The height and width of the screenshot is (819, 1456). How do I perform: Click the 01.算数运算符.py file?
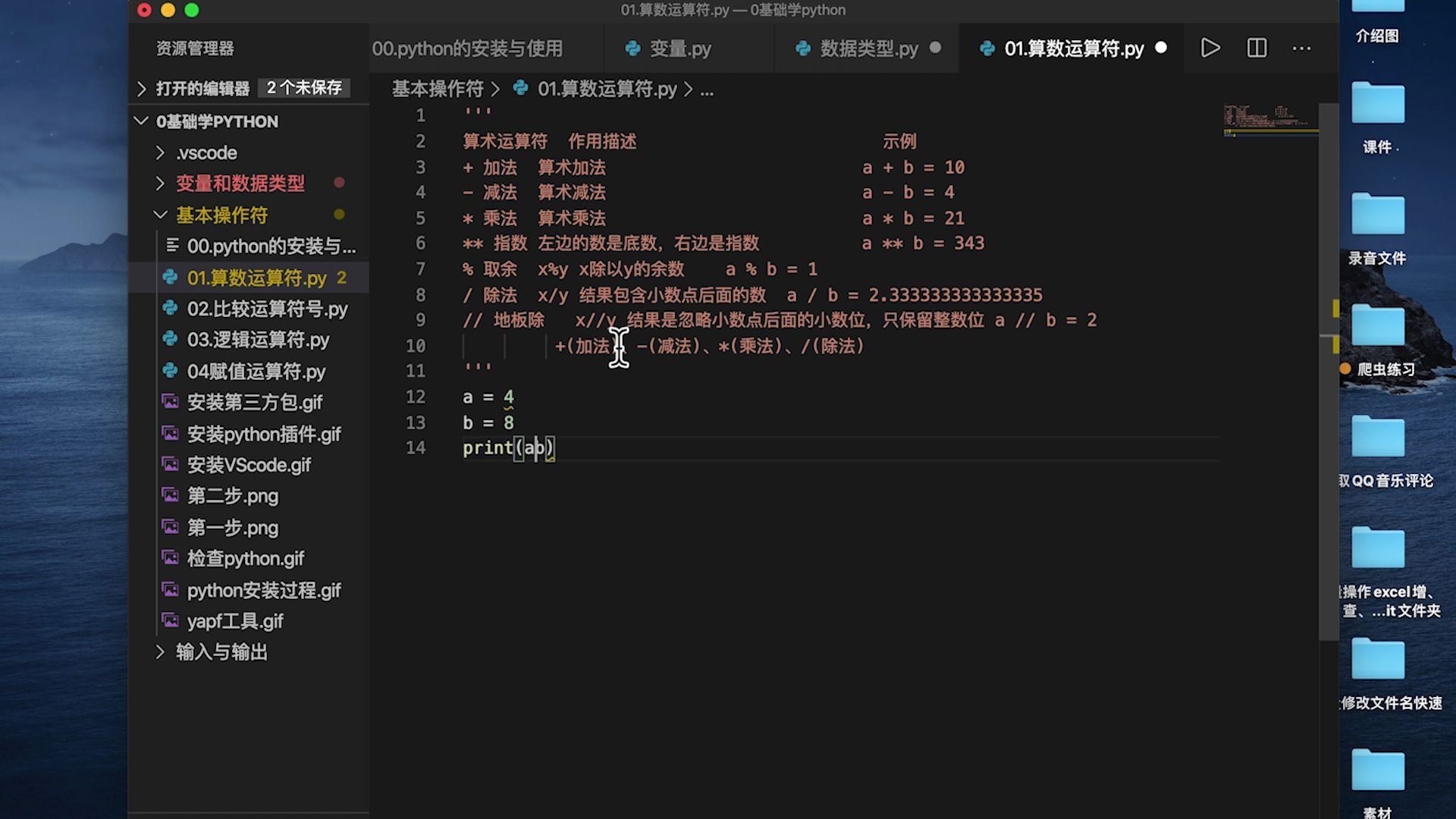point(257,277)
